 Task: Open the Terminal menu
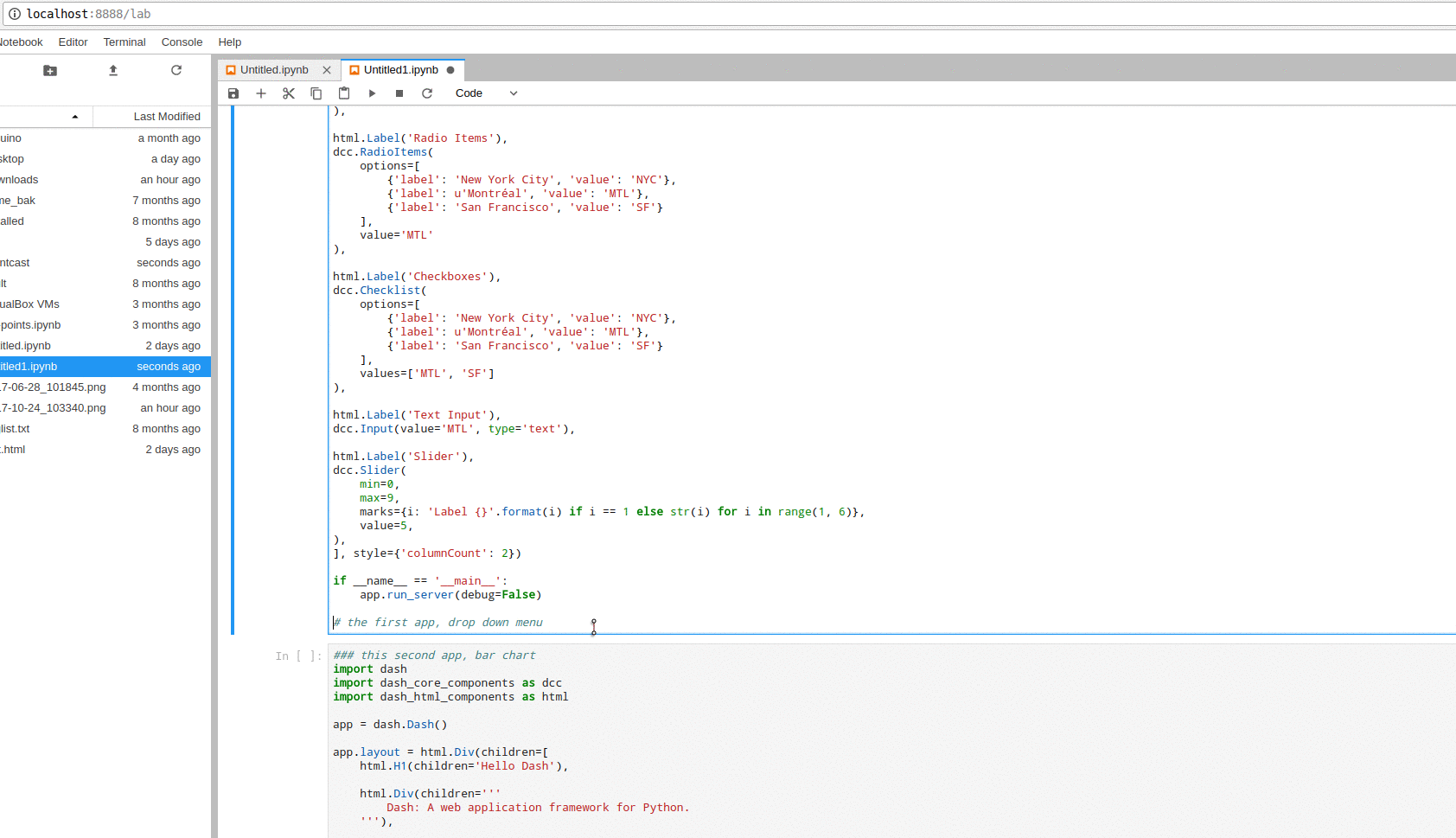pos(125,42)
